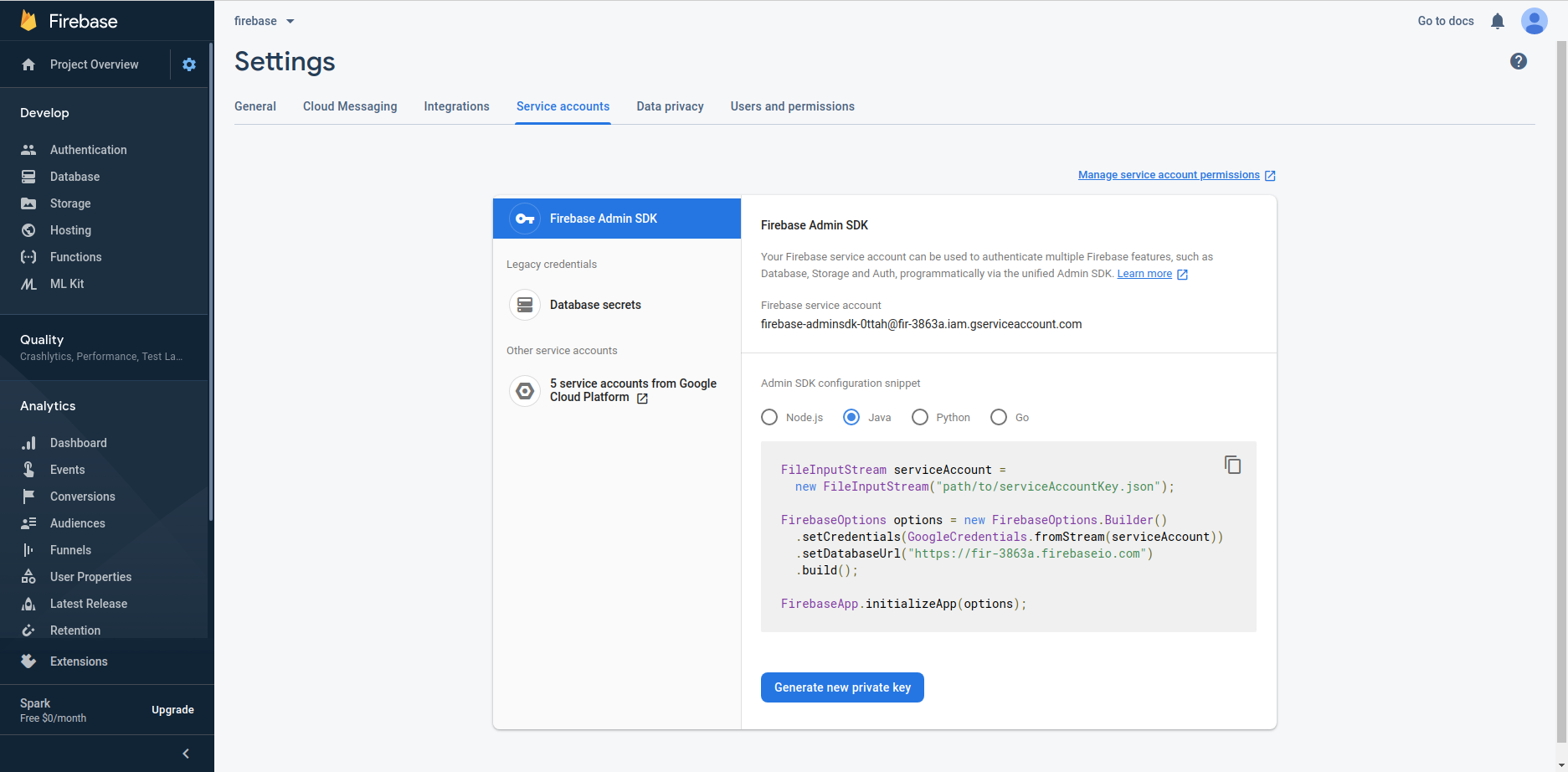
Task: Open Authentication from the sidebar
Action: tap(88, 150)
